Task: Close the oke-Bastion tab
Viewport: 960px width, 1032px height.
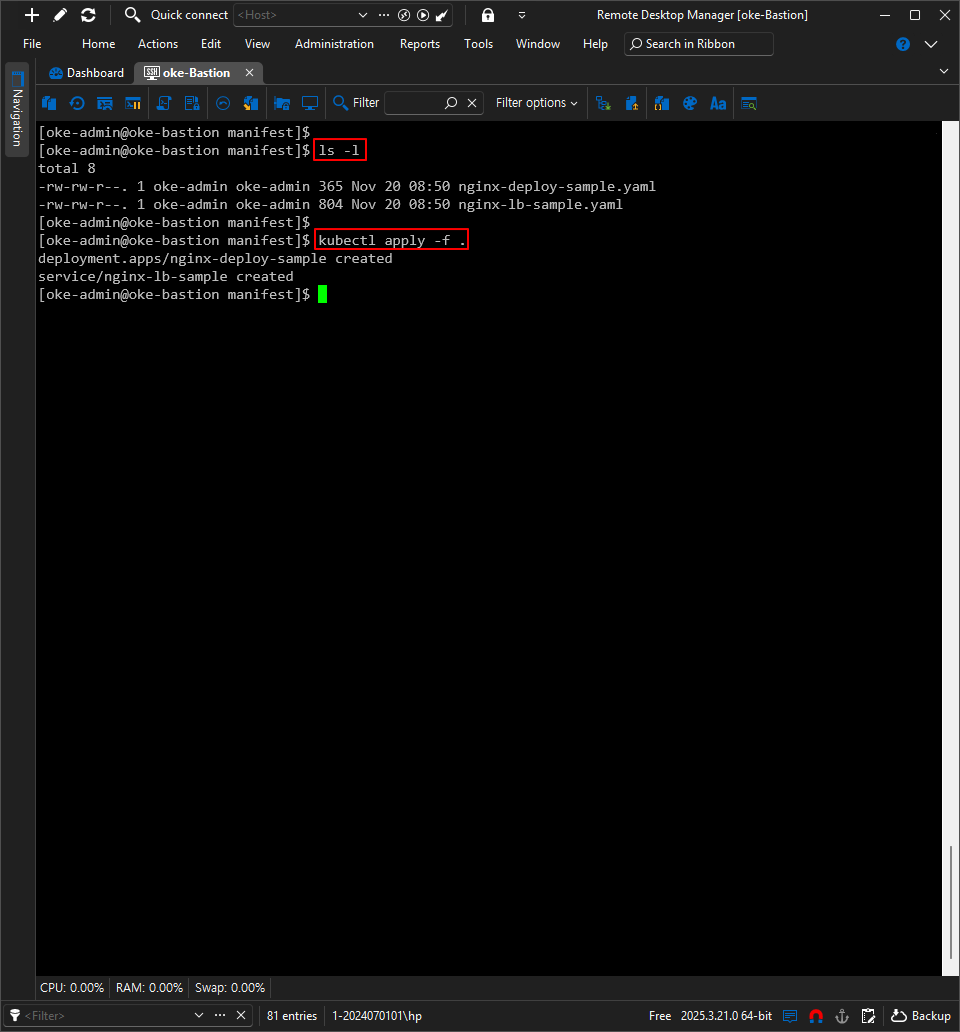Action: click(250, 73)
